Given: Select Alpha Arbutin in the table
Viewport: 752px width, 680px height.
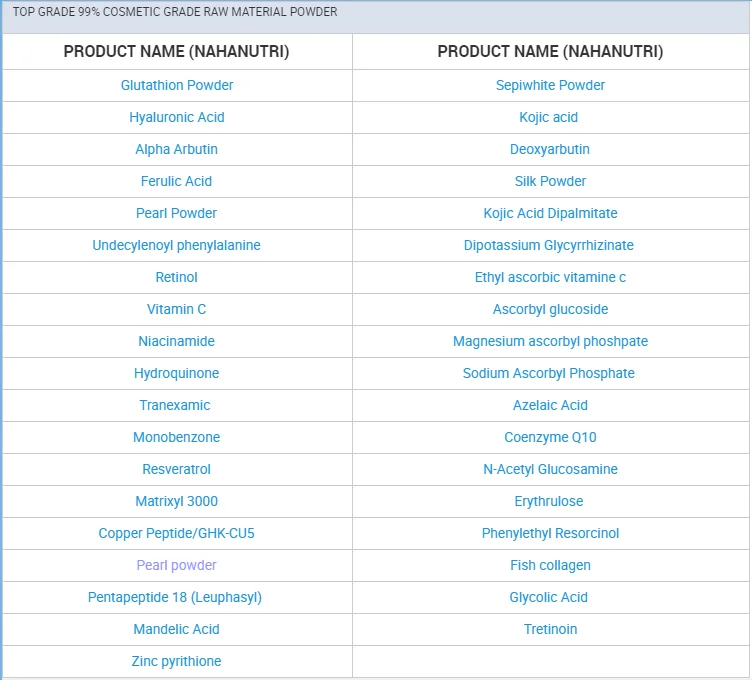Looking at the screenshot, I should (177, 149).
